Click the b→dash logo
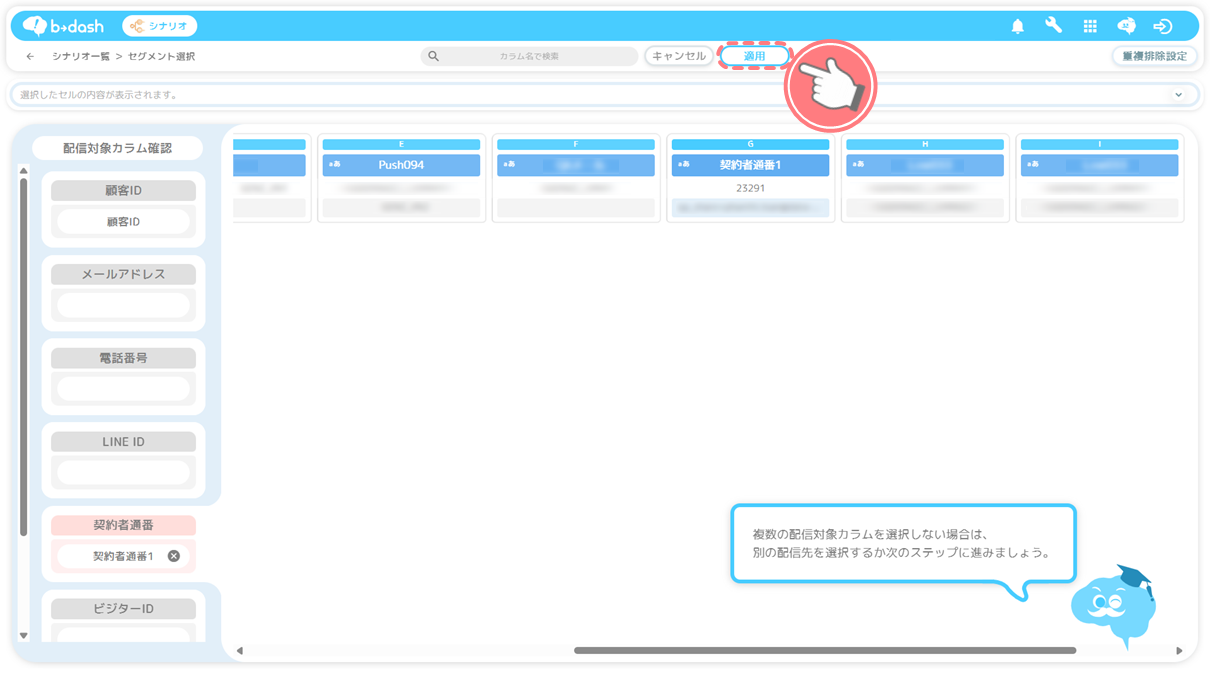 coord(65,26)
